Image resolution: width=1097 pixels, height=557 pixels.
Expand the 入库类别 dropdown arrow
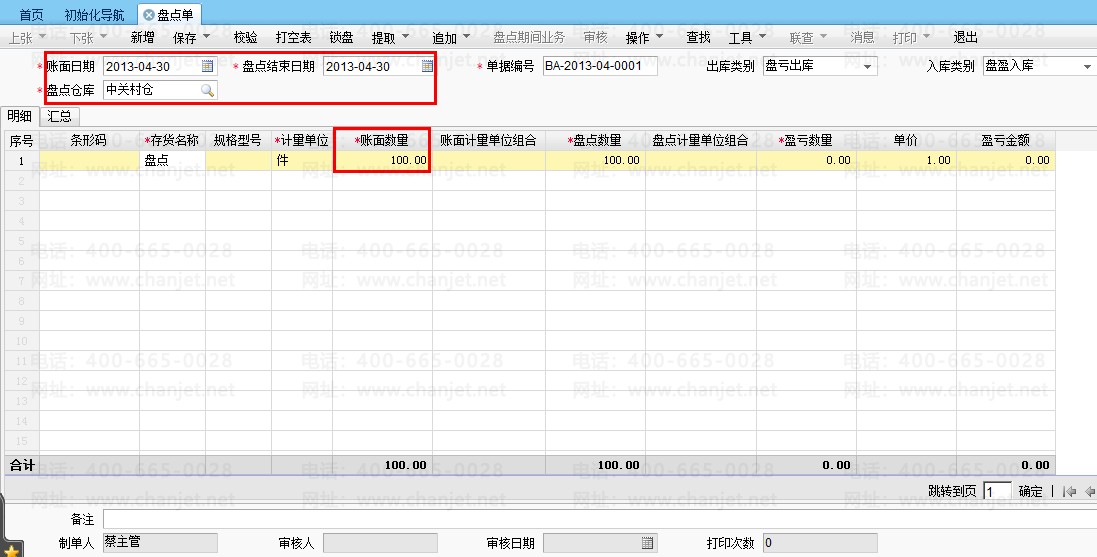point(1087,66)
